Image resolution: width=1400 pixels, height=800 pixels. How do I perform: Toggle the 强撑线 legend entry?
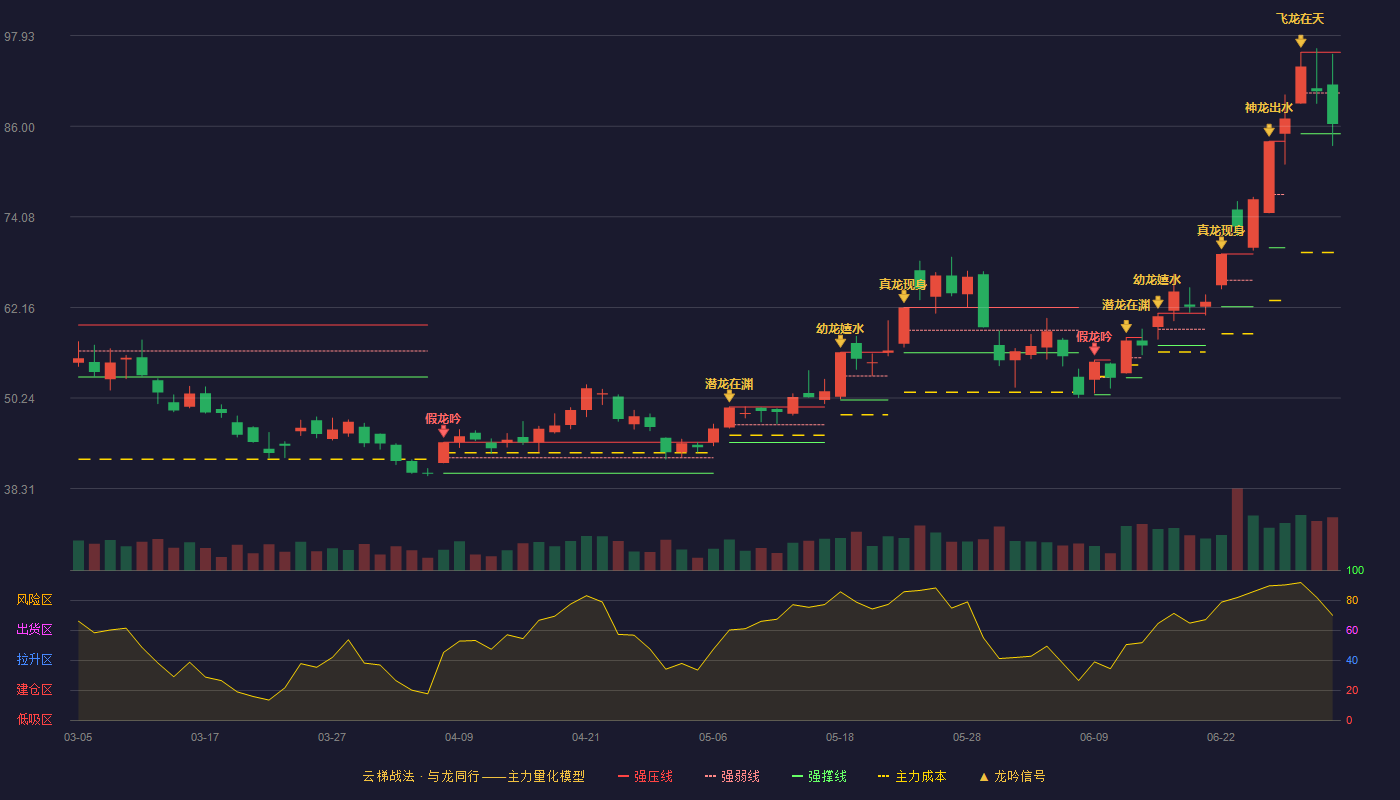819,776
